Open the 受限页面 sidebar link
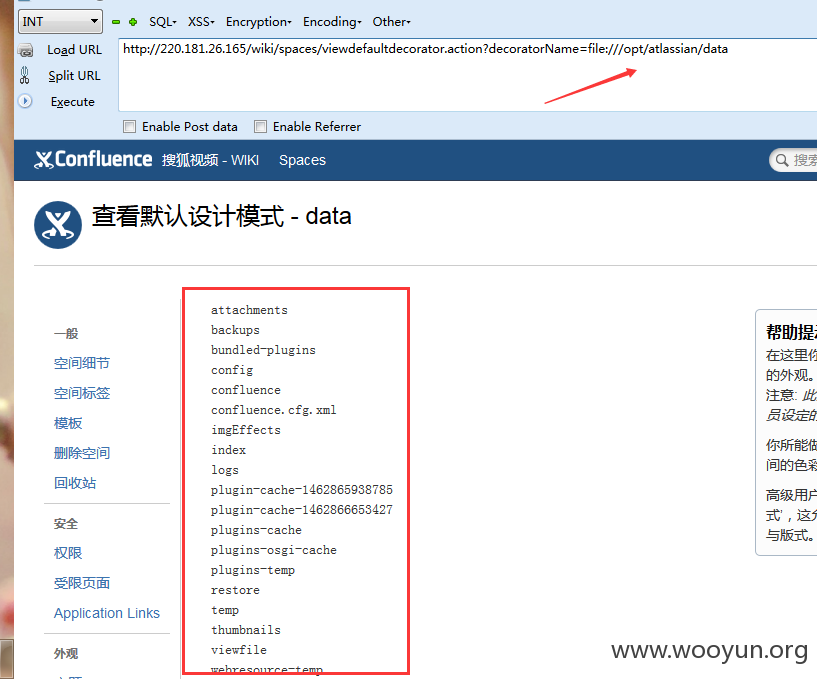This screenshot has height=679, width=817. point(82,583)
